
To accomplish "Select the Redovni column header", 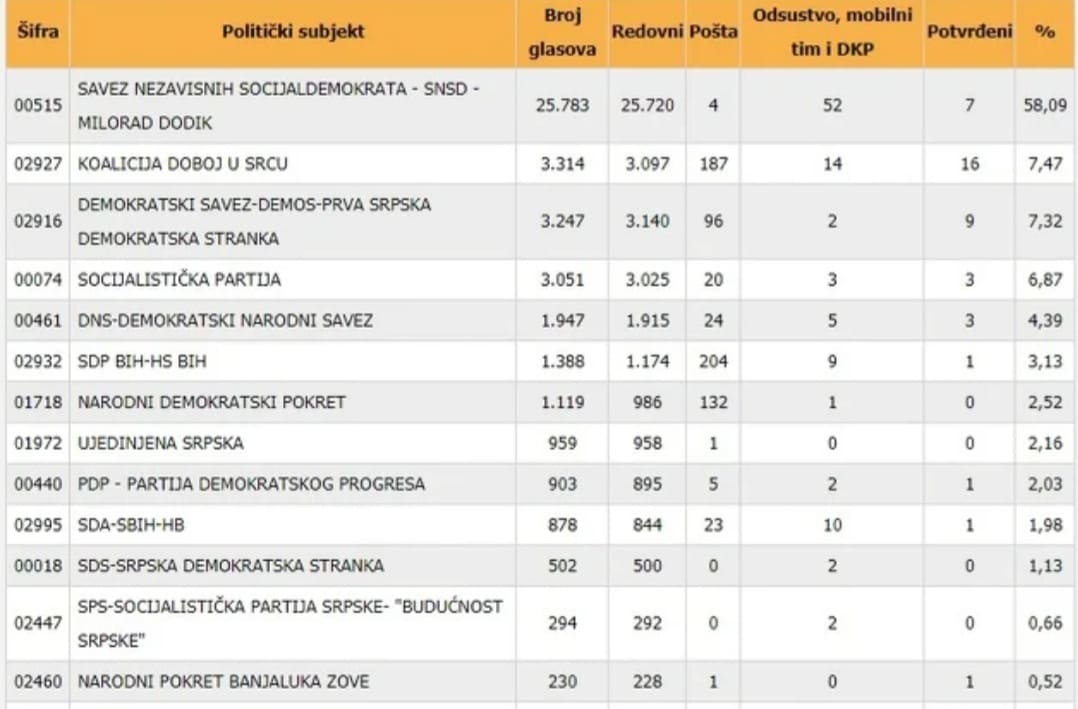I will [647, 31].
